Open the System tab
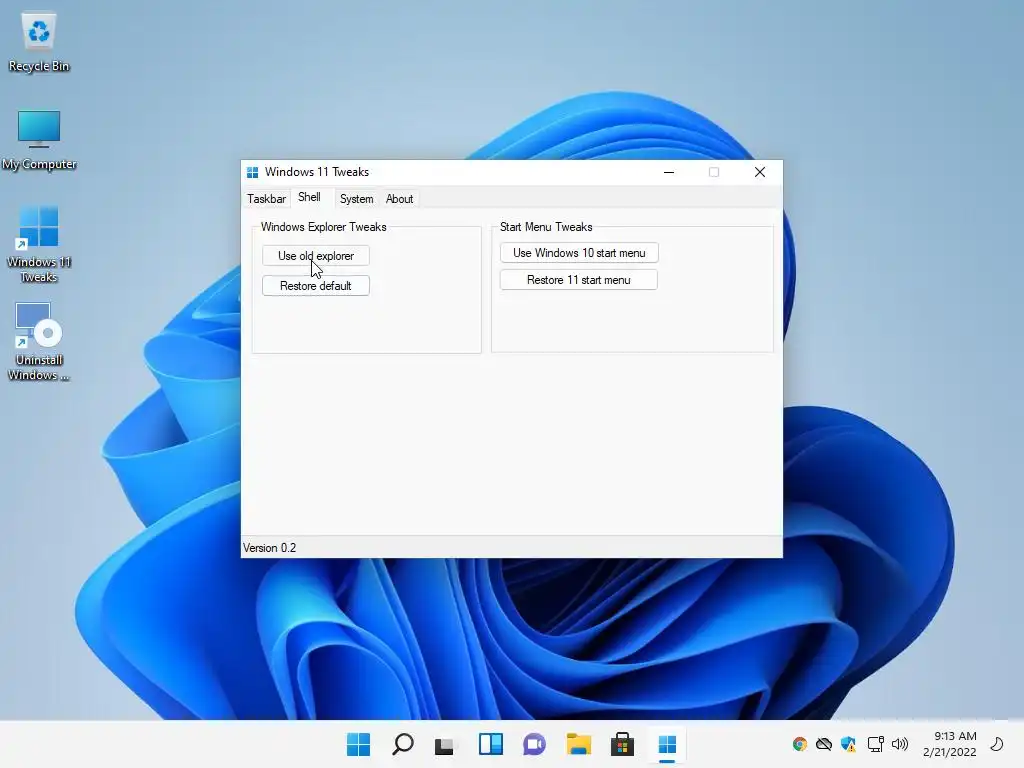Screen dimensions: 1024x768 pos(357,199)
